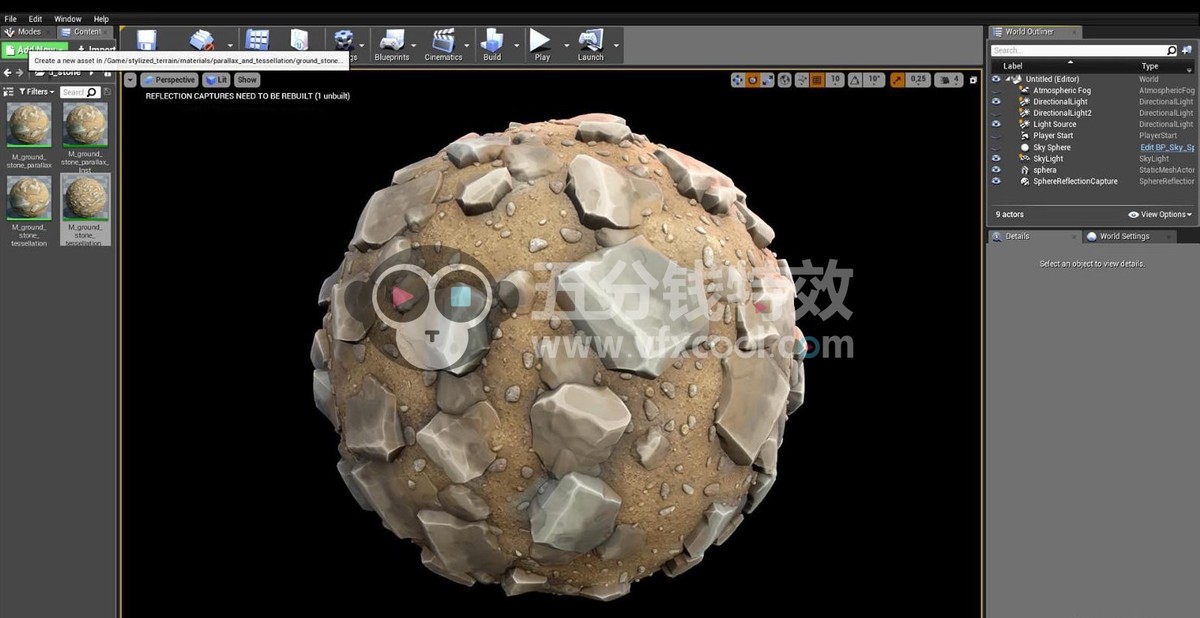This screenshot has height=618, width=1200.
Task: Open the Edit menu
Action: (x=35, y=19)
